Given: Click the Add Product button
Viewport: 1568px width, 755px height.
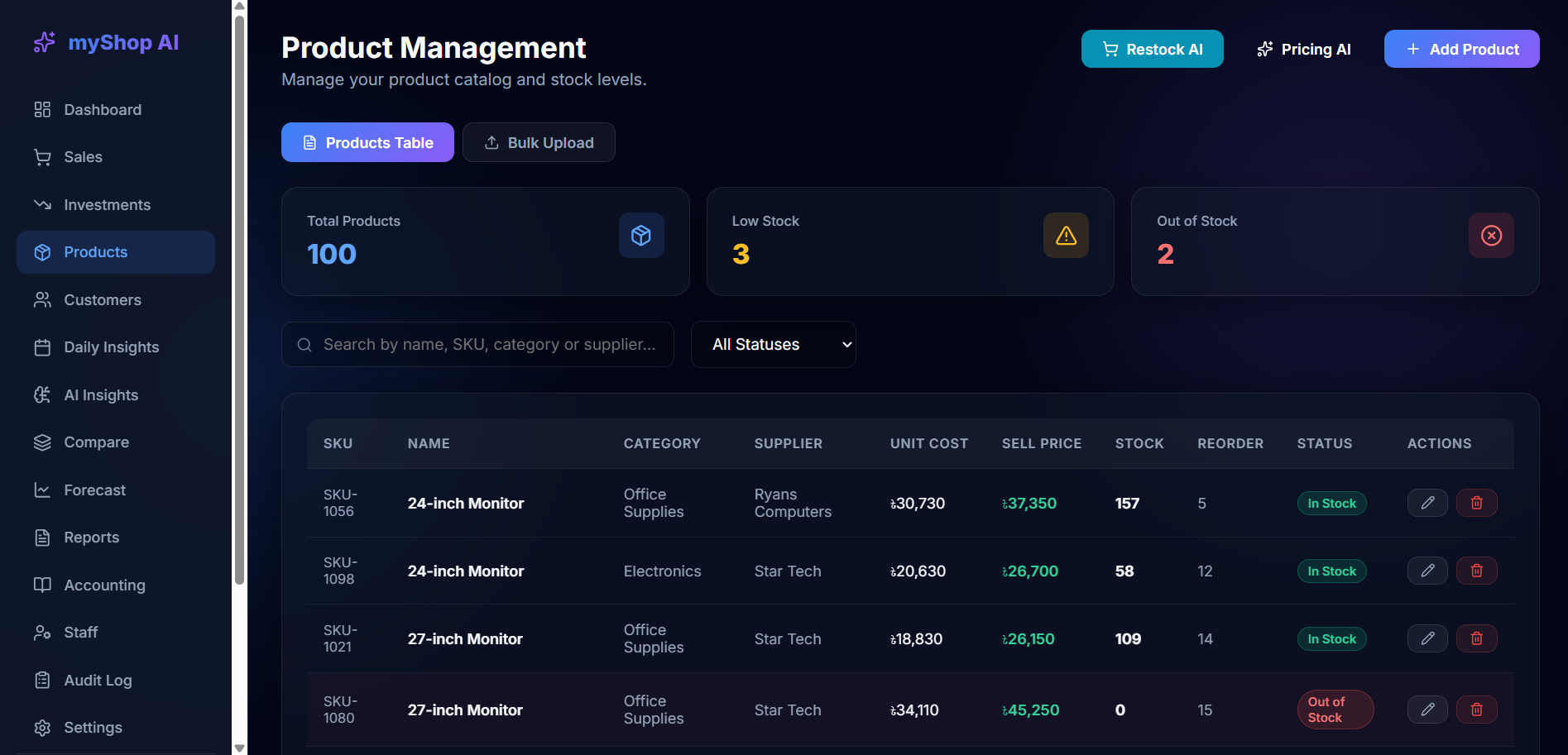Looking at the screenshot, I should [x=1461, y=49].
